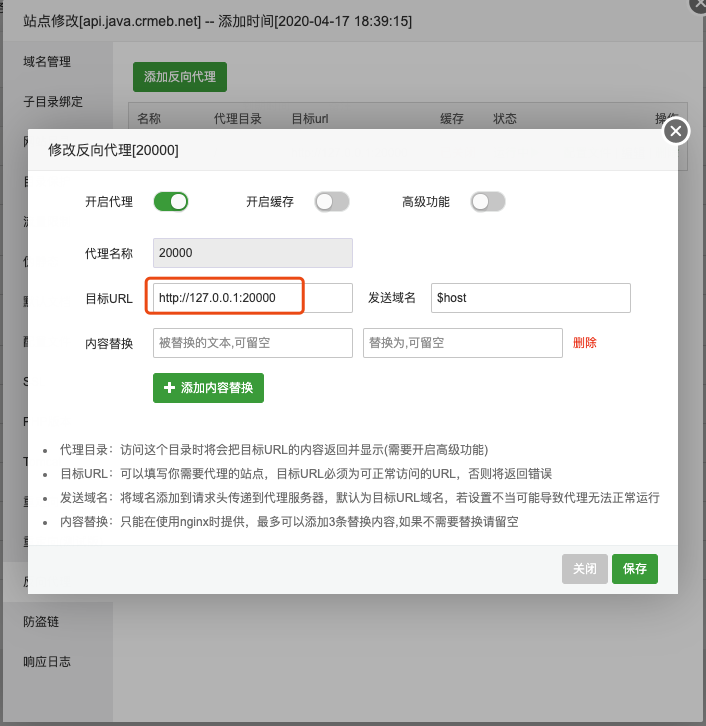706x726 pixels.
Task: Open 响应日志 in site sidebar
Action: 47,662
